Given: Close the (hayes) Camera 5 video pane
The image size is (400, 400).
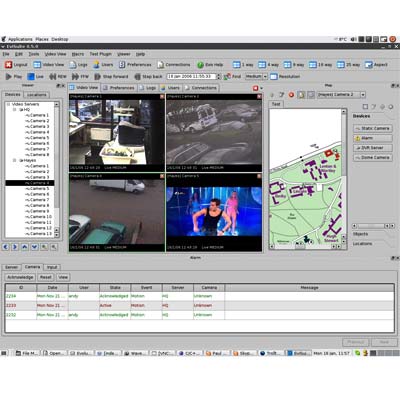Looking at the screenshot, I should point(259,176).
